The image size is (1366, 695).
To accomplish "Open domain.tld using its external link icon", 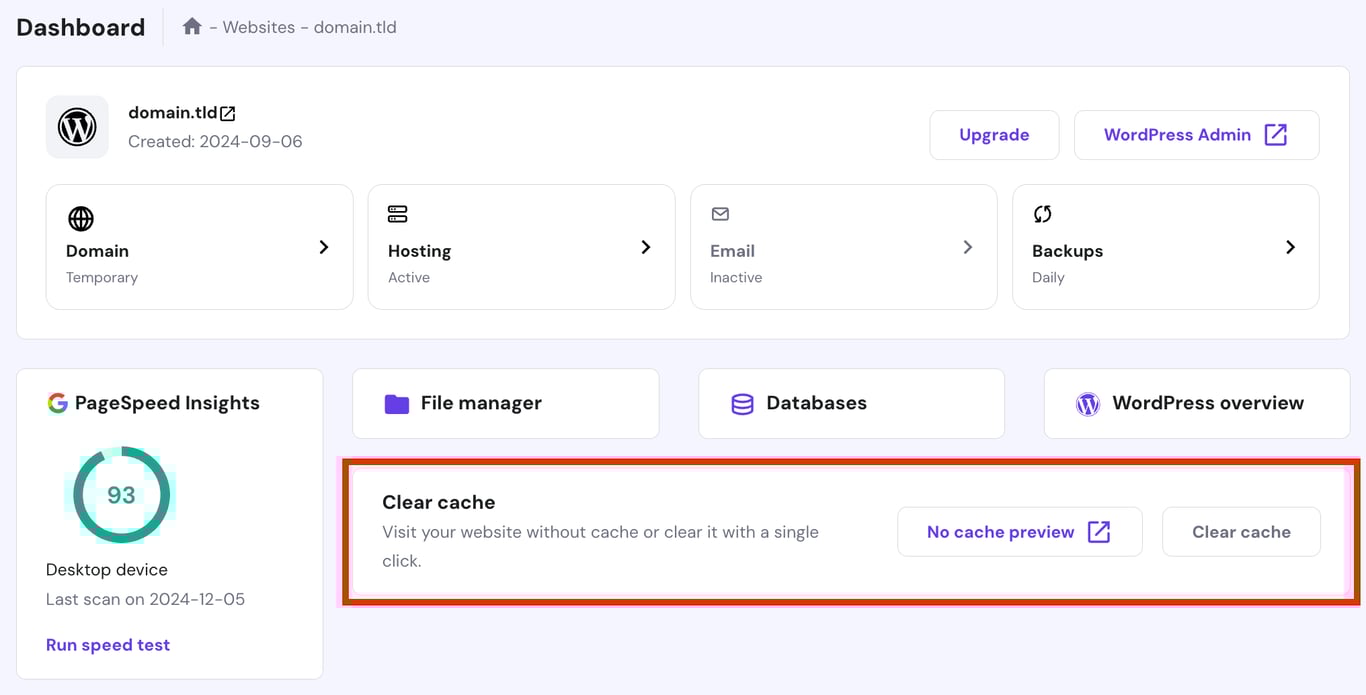I will (228, 112).
